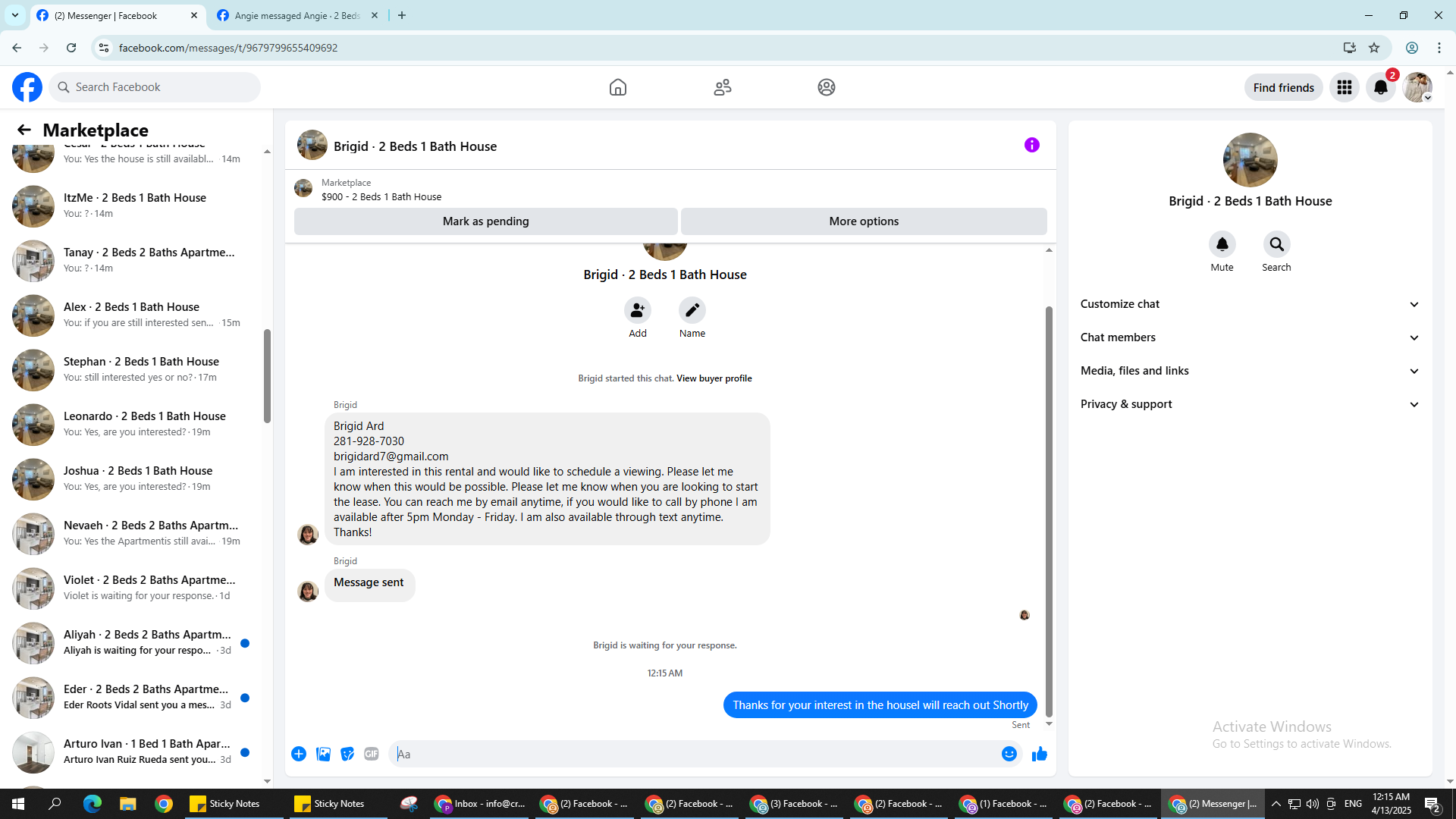Expand the Chat members section
This screenshot has height=819, width=1456.
pos(1250,337)
